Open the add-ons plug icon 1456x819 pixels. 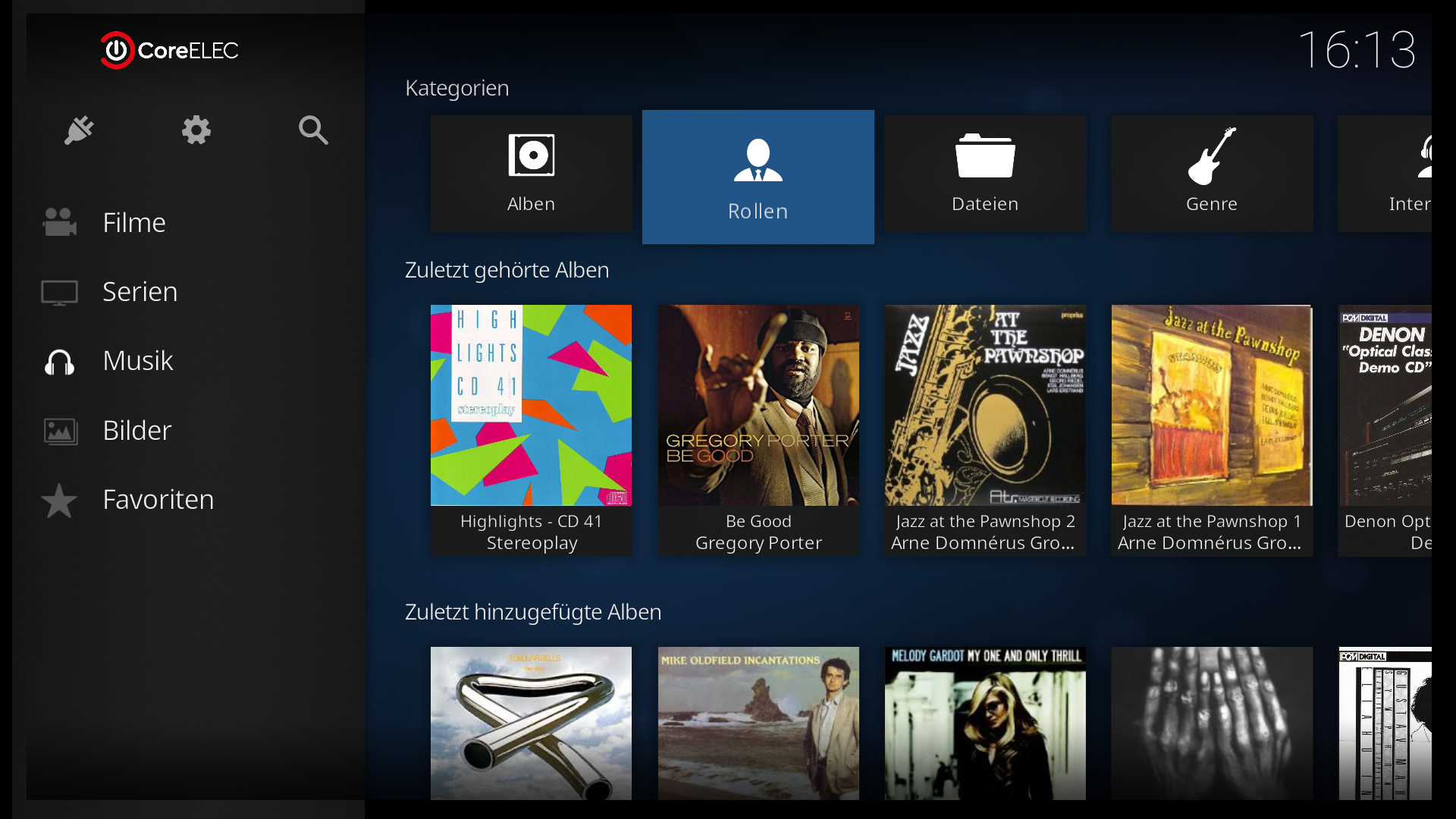click(x=79, y=130)
